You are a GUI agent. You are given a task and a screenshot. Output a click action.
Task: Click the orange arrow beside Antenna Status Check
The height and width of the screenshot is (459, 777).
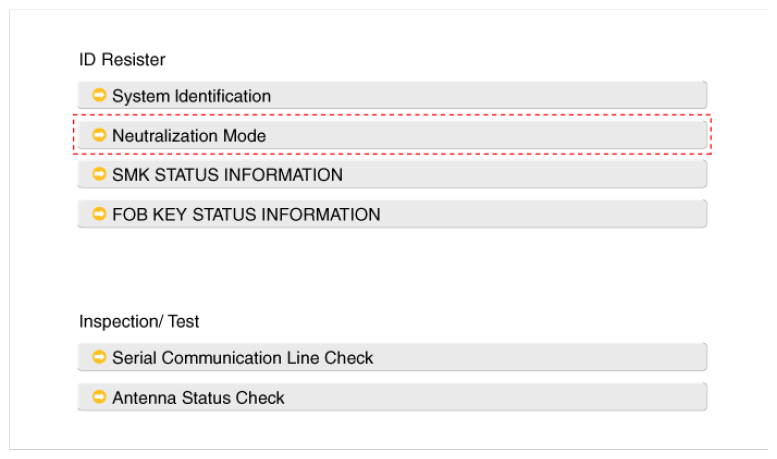[99, 397]
